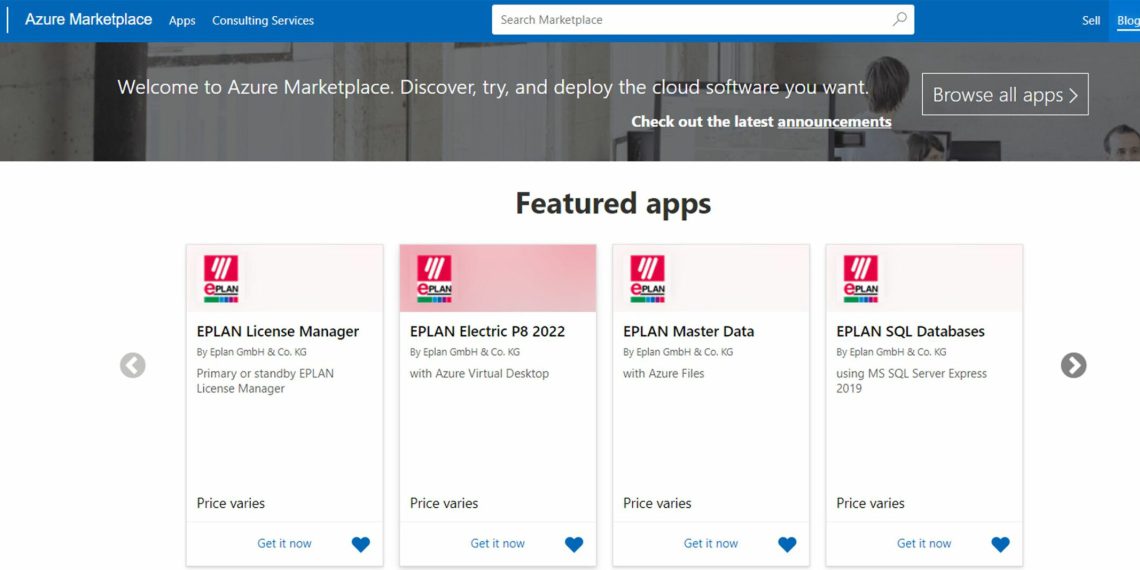Click the search magnifier icon
Viewport: 1140px width, 570px height.
coord(899,19)
